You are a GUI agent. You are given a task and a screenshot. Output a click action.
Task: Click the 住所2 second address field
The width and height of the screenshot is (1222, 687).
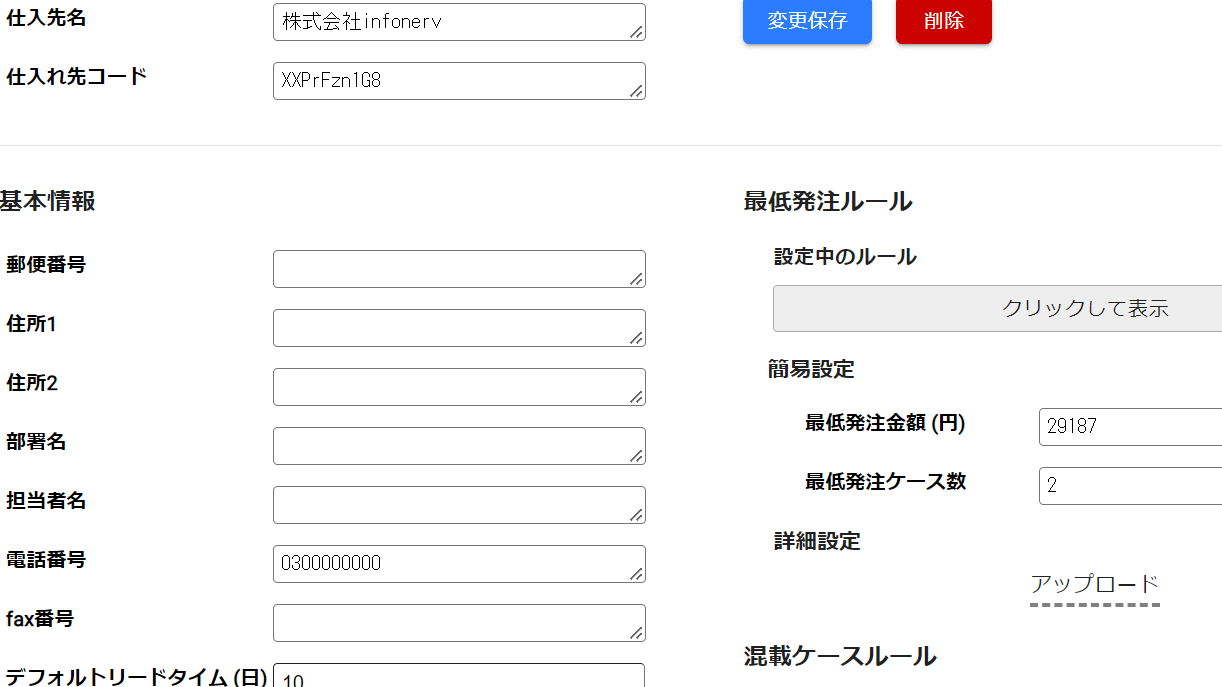pyautogui.click(x=459, y=386)
